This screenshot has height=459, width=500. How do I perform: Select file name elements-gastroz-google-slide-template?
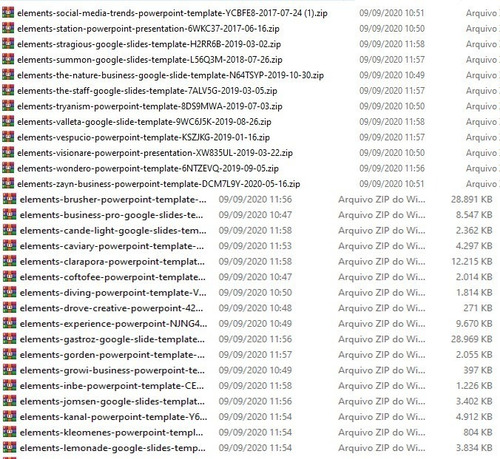tap(112, 339)
